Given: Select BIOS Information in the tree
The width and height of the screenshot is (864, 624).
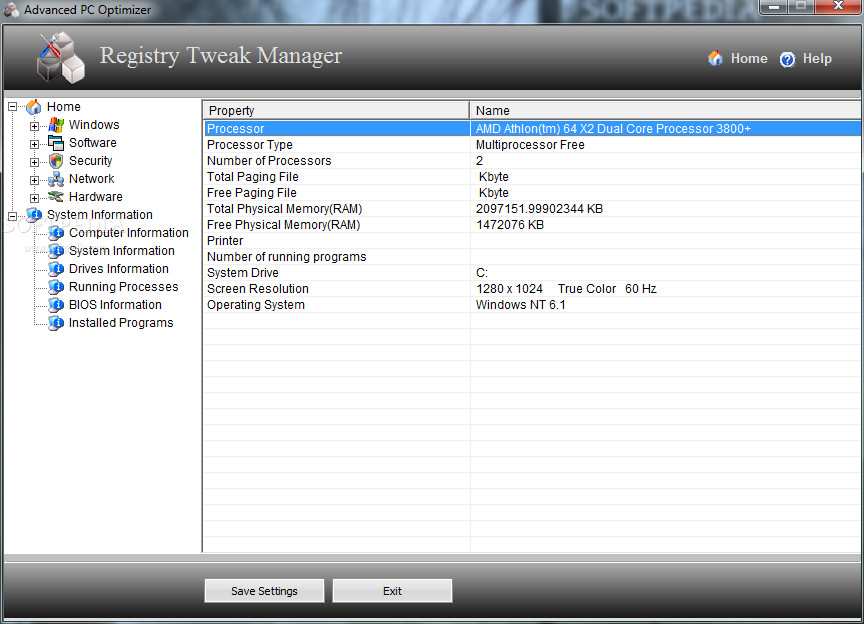Looking at the screenshot, I should click(115, 305).
